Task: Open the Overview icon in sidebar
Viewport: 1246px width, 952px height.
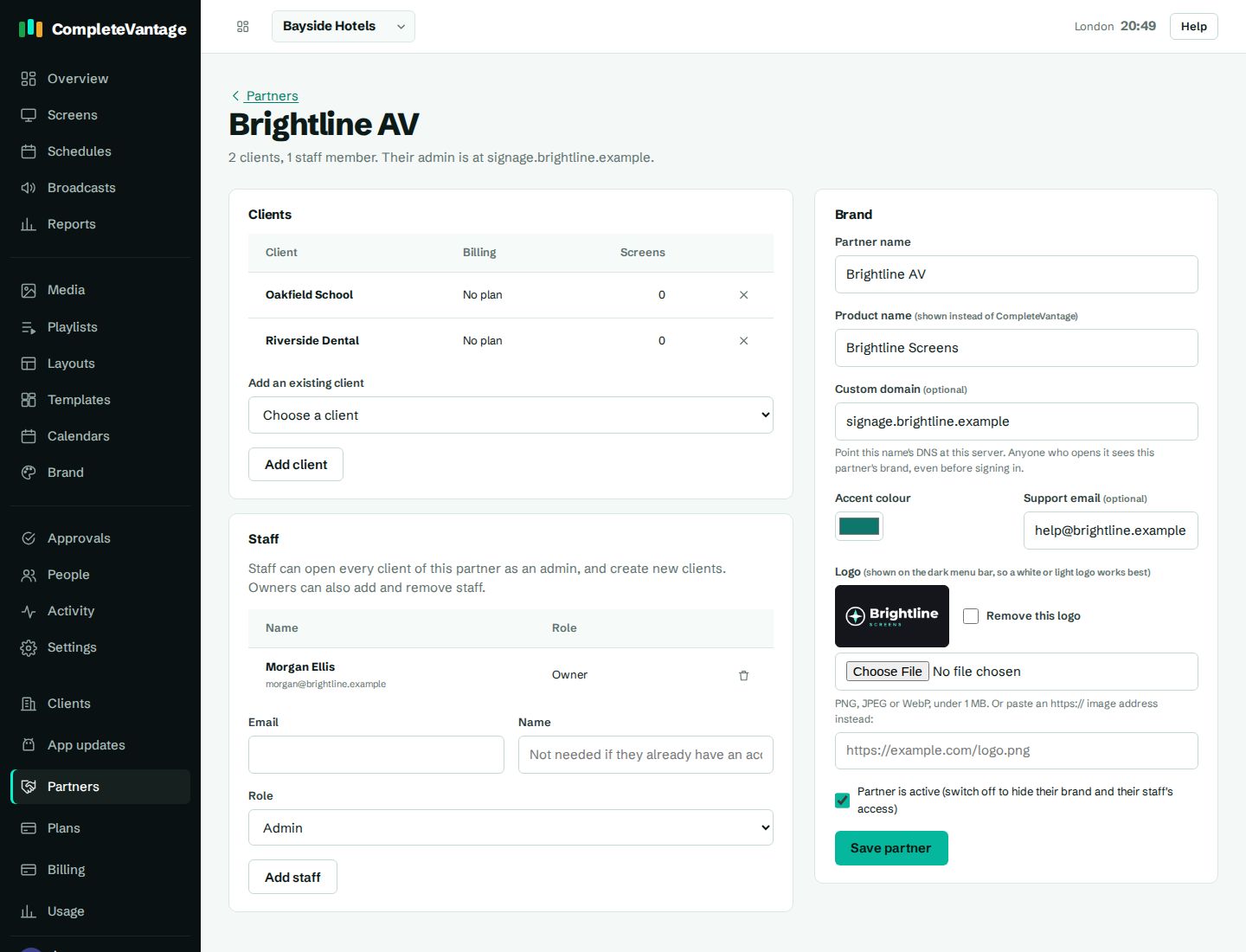Action: click(x=29, y=79)
